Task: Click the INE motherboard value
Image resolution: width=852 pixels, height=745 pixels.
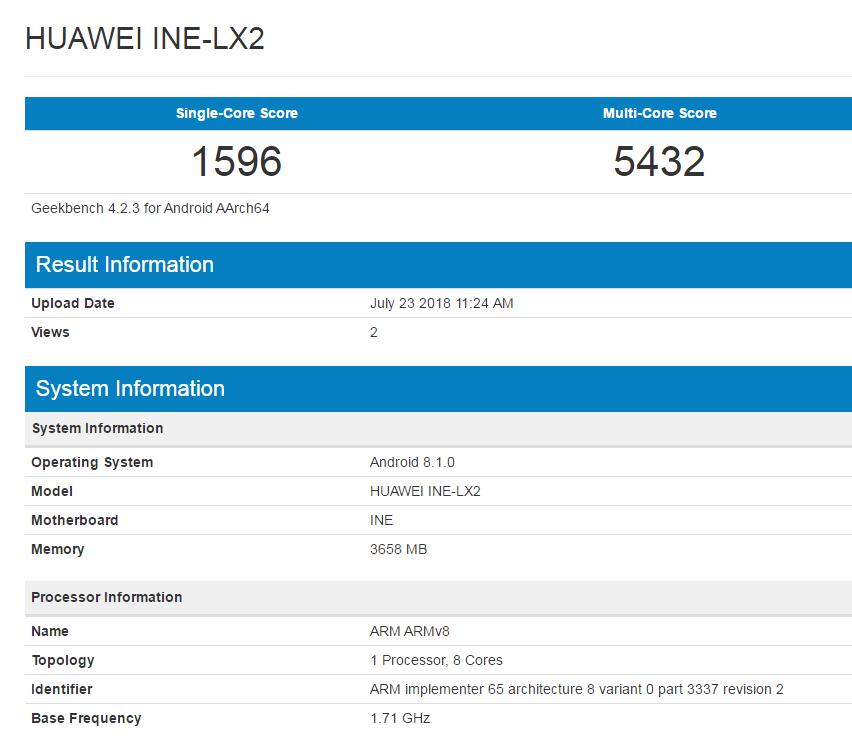Action: pyautogui.click(x=381, y=520)
